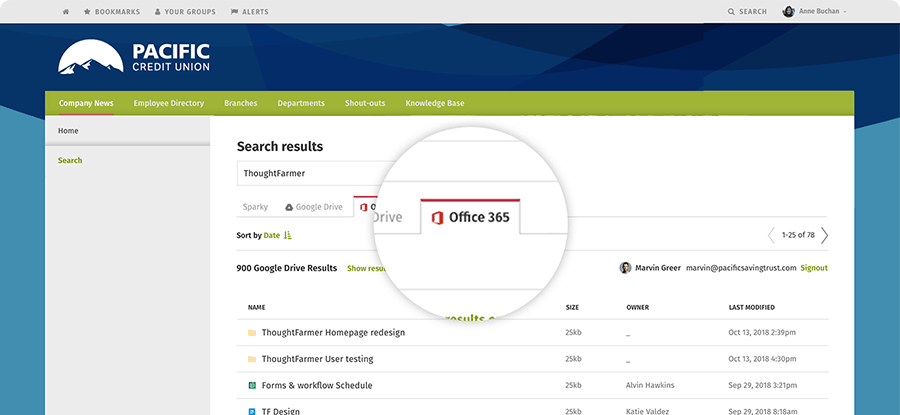Click date Sep 29, 2018 3:21pm

(x=762, y=385)
